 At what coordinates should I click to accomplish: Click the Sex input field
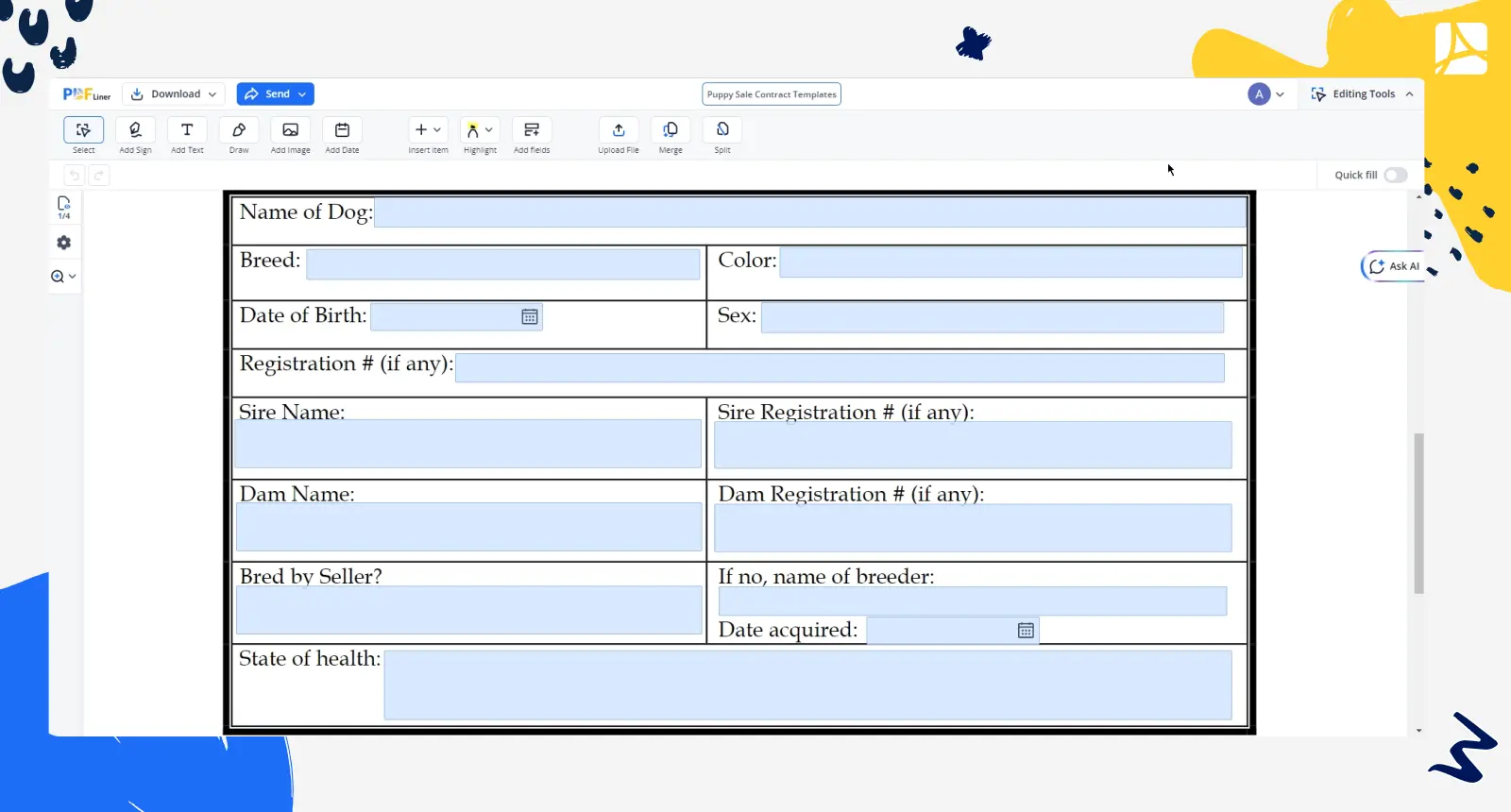click(x=993, y=318)
